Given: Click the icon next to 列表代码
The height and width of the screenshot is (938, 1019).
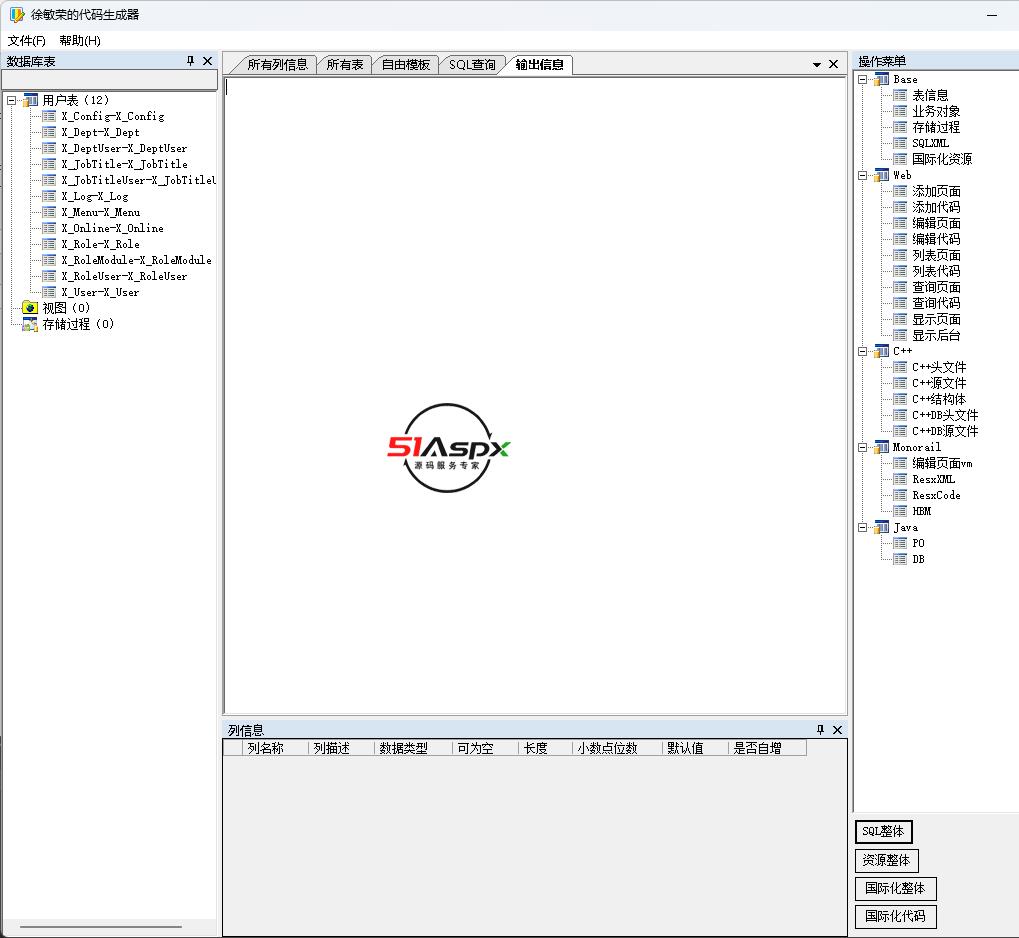Looking at the screenshot, I should coord(900,271).
